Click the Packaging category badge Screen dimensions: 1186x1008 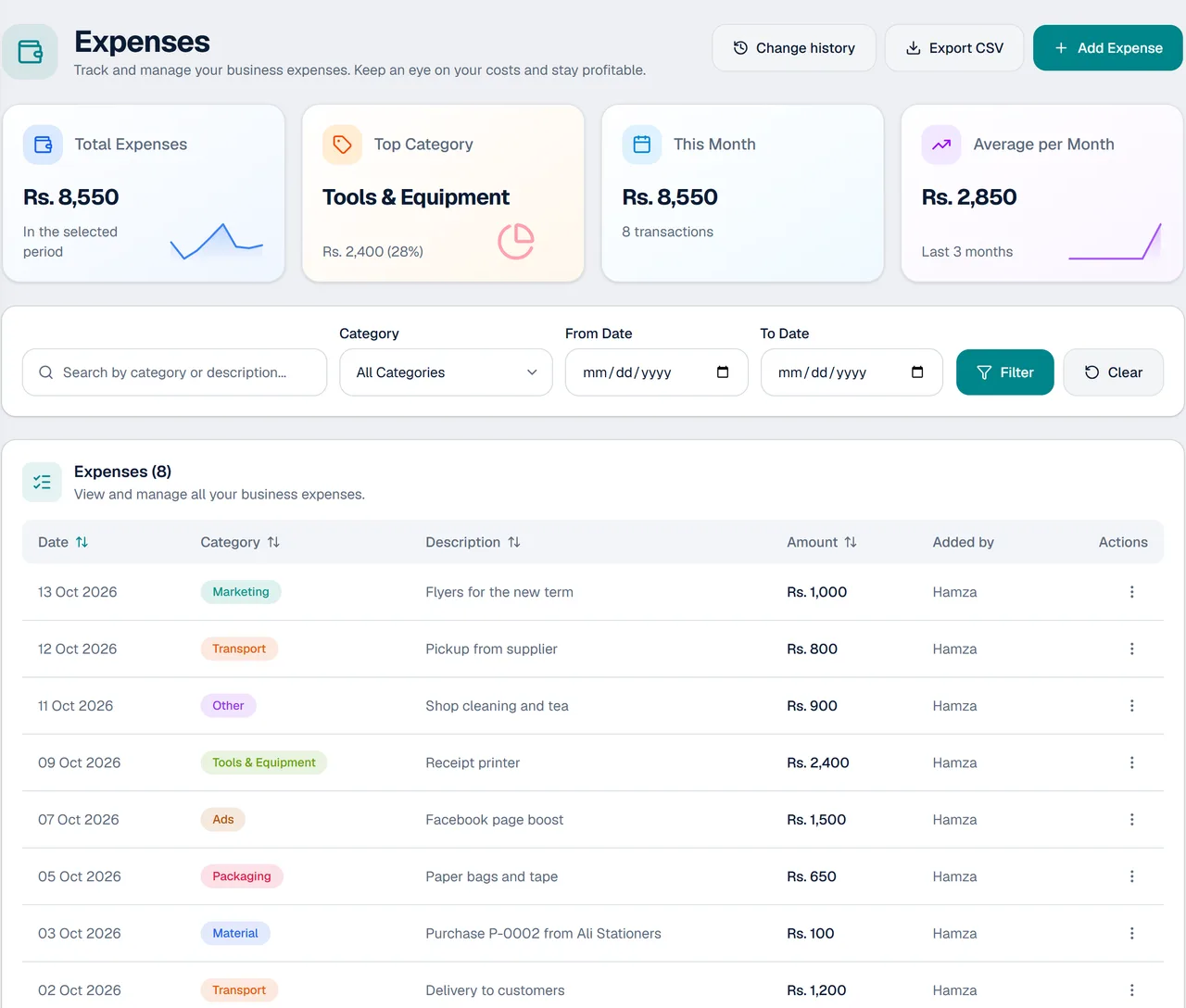[242, 876]
